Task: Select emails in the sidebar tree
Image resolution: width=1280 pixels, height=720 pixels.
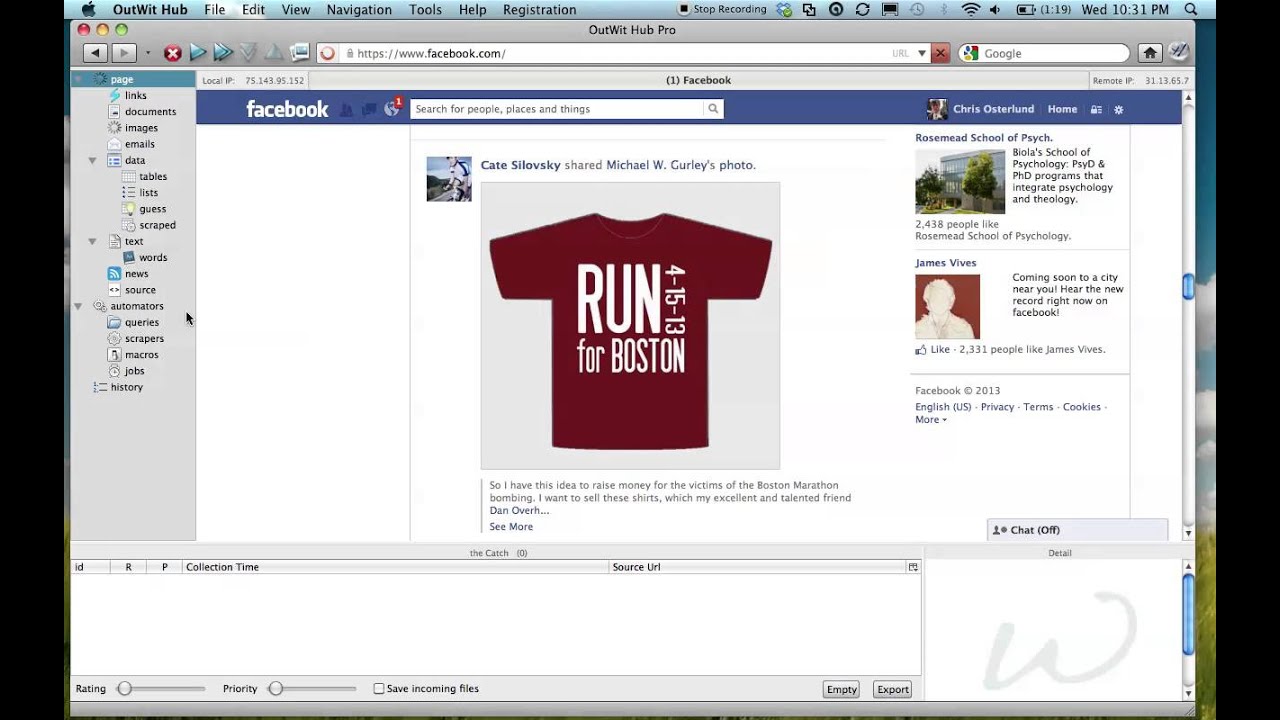Action: (x=140, y=144)
